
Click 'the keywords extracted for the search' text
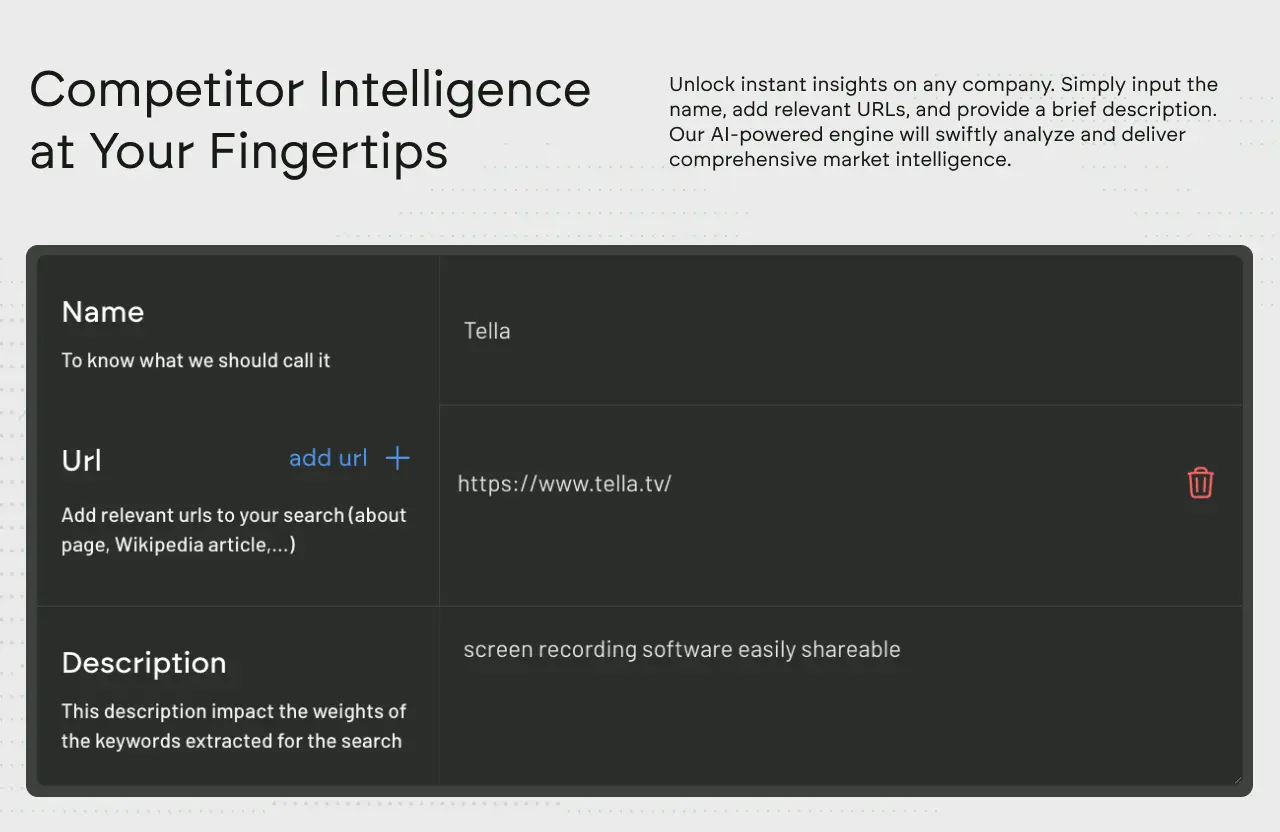point(232,741)
